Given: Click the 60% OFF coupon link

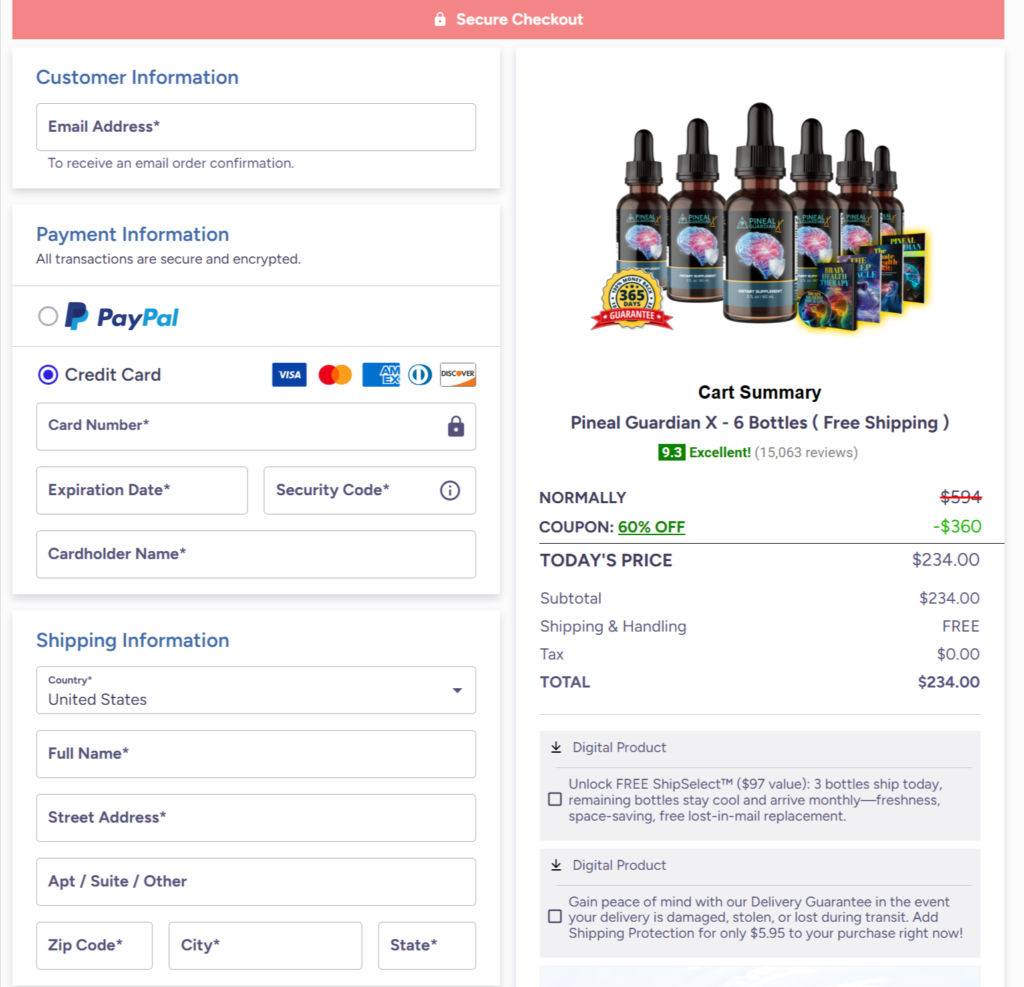Looking at the screenshot, I should [651, 527].
